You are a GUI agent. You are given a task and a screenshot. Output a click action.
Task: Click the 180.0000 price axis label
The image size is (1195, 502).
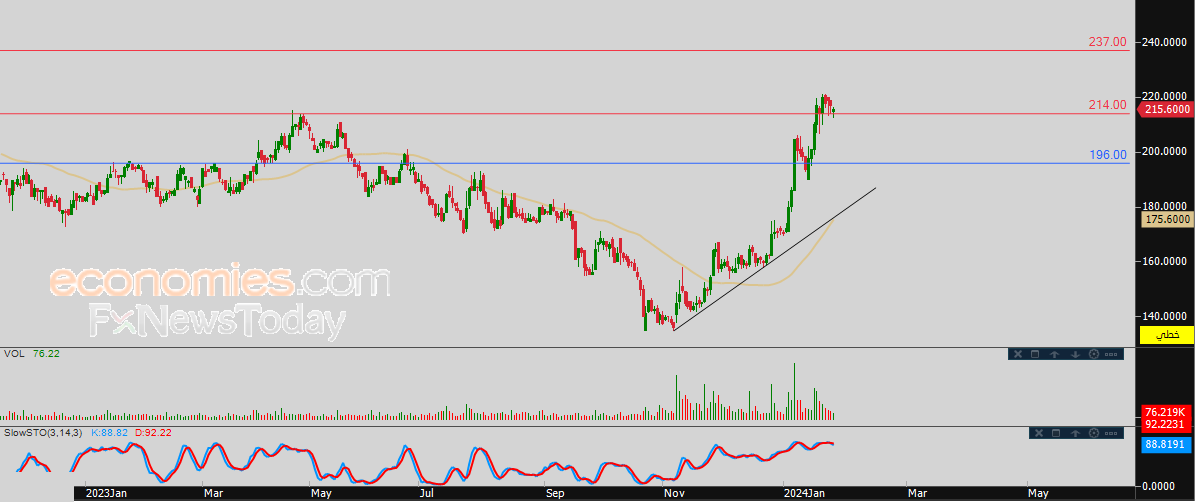coord(1166,206)
